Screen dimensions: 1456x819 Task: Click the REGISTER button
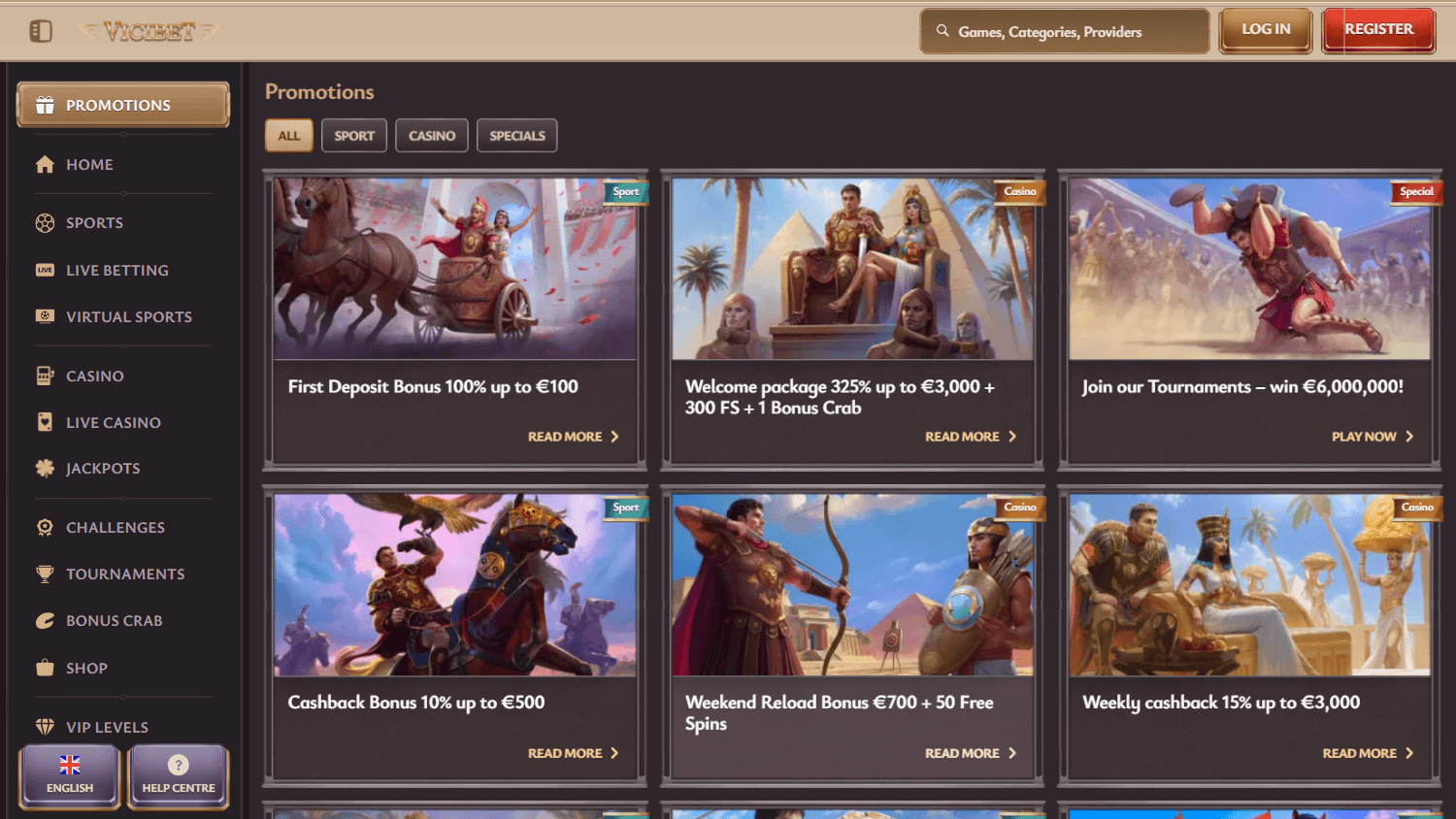click(x=1377, y=29)
